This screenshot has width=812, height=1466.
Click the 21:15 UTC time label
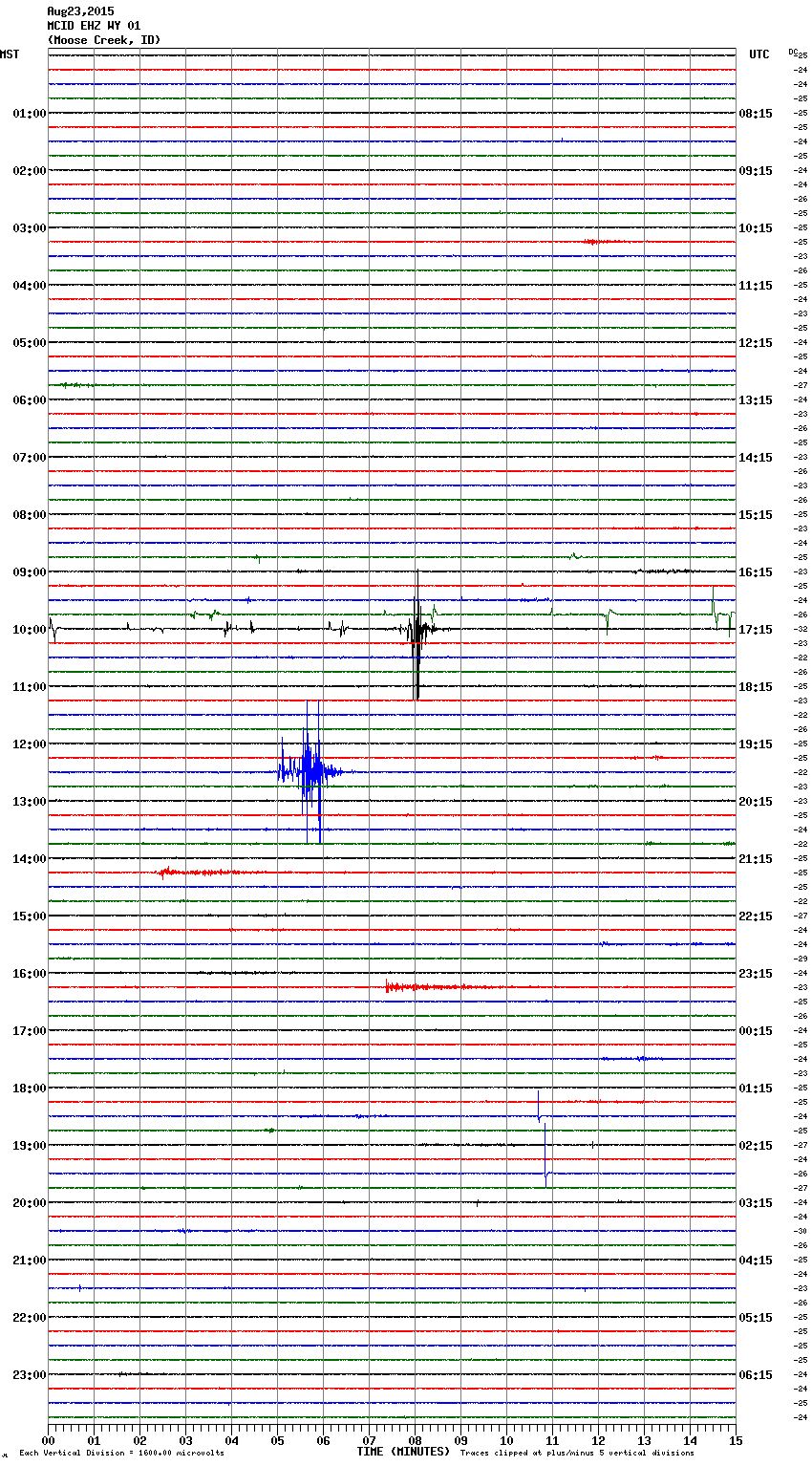(756, 859)
